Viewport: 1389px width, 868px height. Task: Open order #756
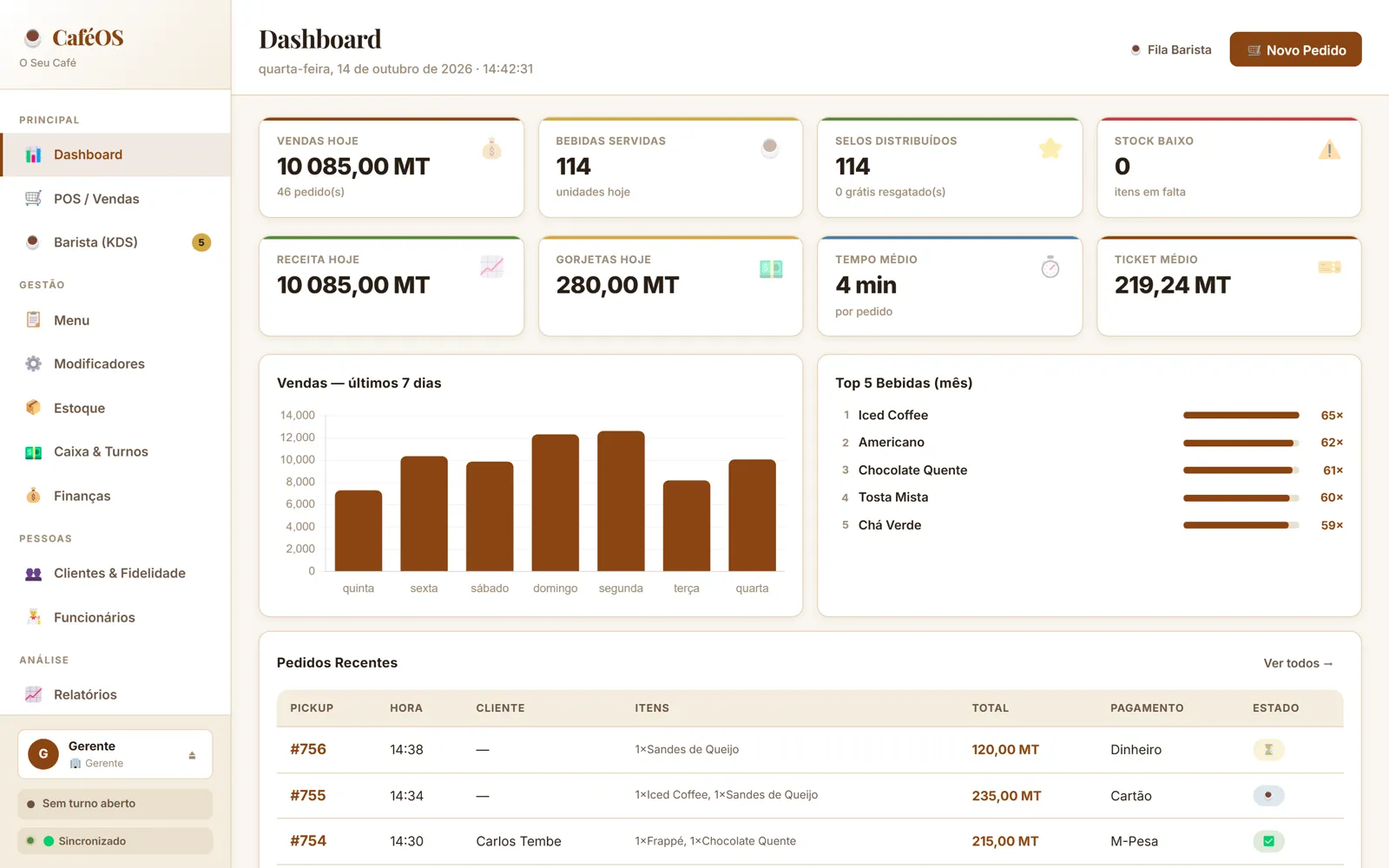[308, 749]
